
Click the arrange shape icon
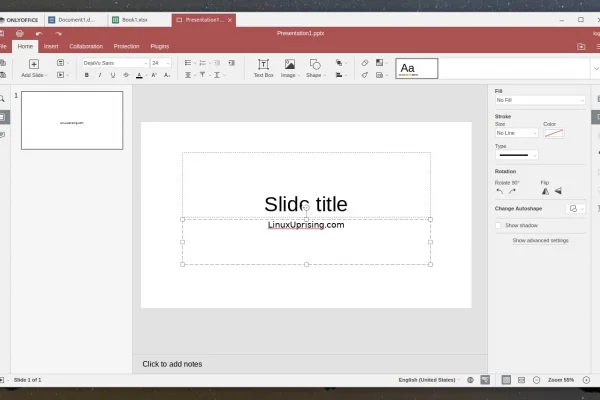click(339, 63)
